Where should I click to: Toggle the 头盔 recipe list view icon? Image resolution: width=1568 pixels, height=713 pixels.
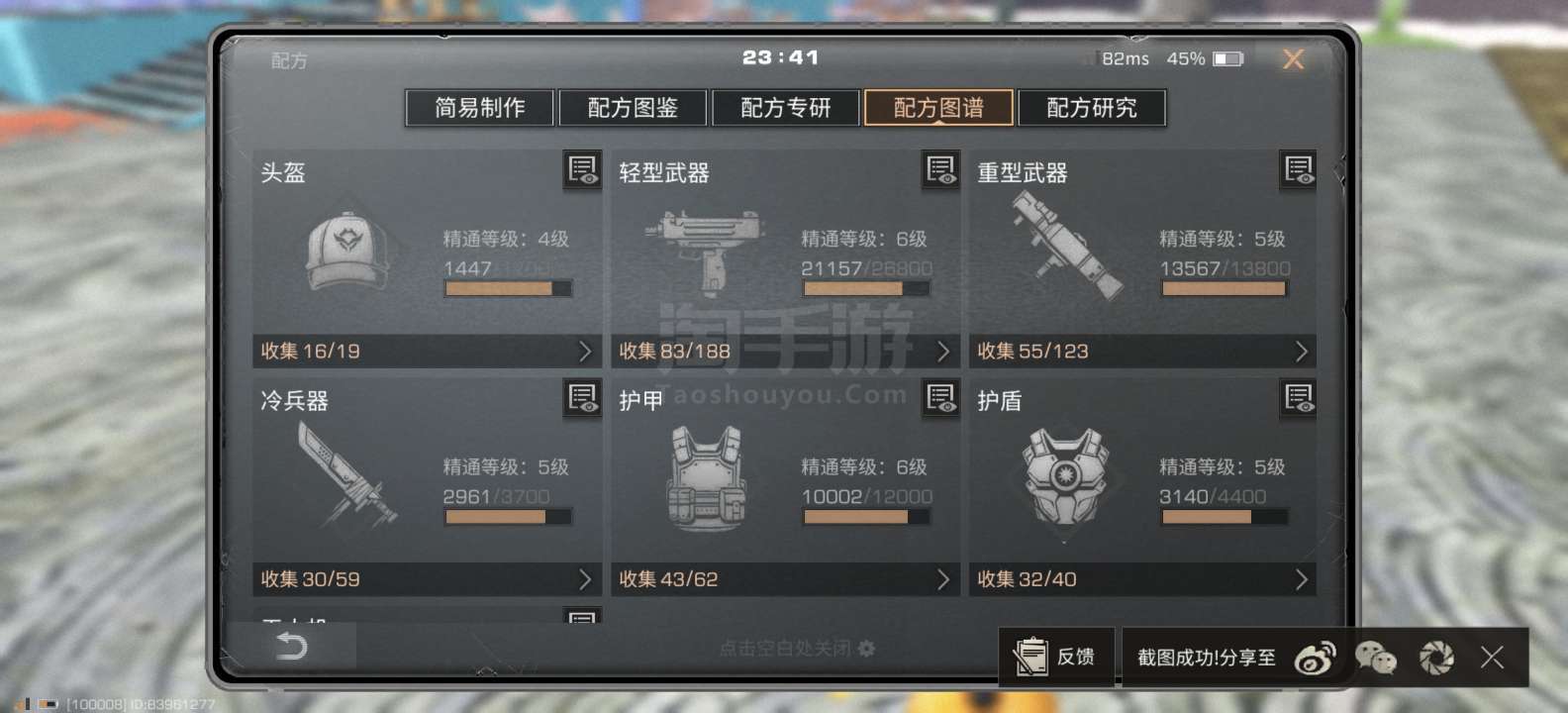[x=582, y=170]
